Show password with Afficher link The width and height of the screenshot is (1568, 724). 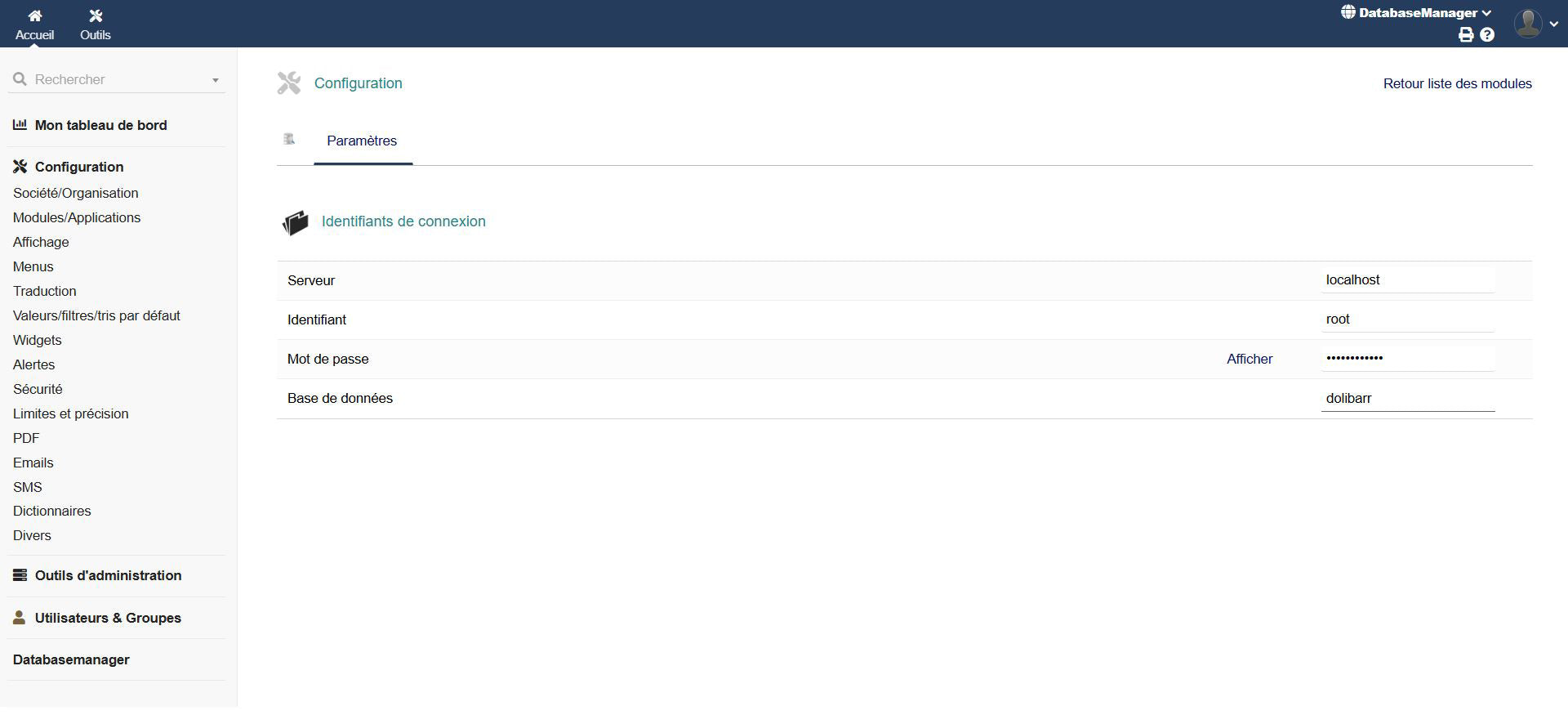click(x=1249, y=359)
